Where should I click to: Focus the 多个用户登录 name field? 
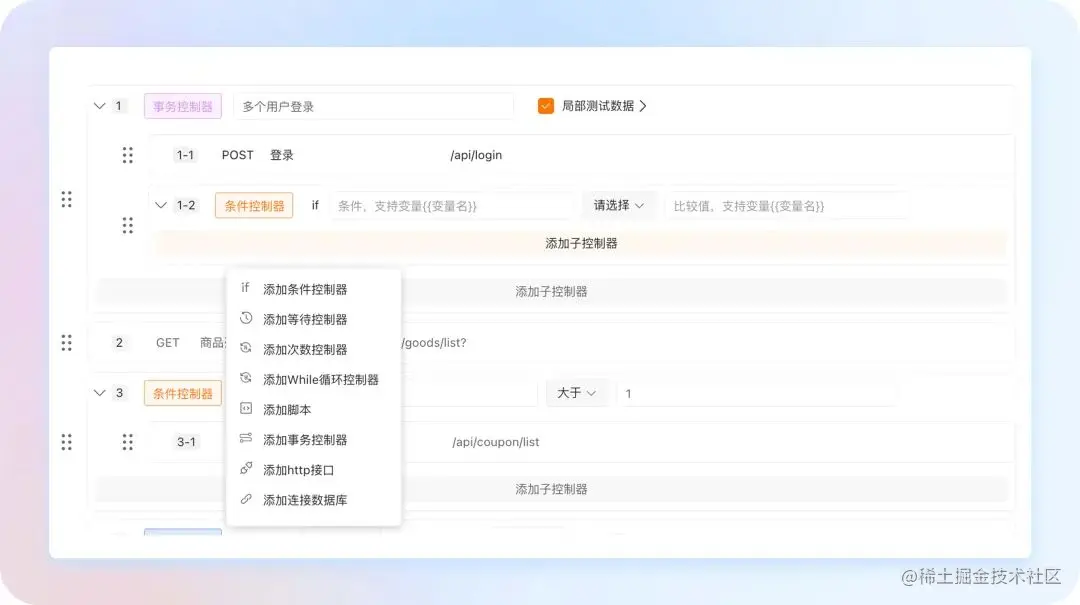[x=373, y=106]
